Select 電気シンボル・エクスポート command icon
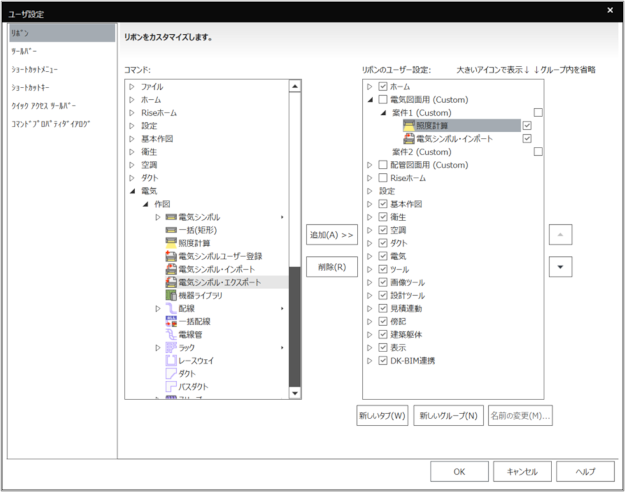Image resolution: width=625 pixels, height=492 pixels. point(171,283)
